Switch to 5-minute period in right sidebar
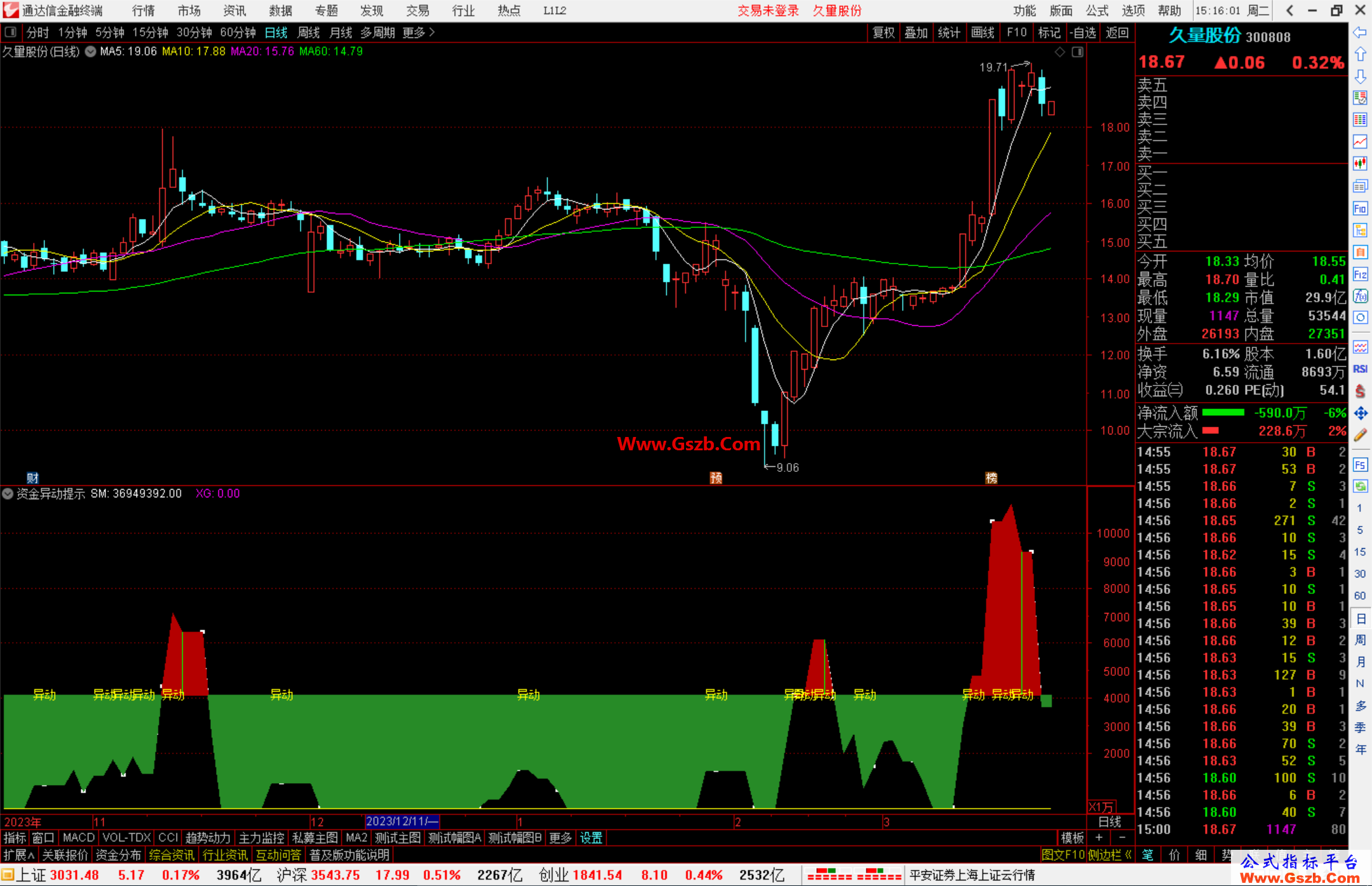Image resolution: width=1372 pixels, height=886 pixels. point(1359,530)
